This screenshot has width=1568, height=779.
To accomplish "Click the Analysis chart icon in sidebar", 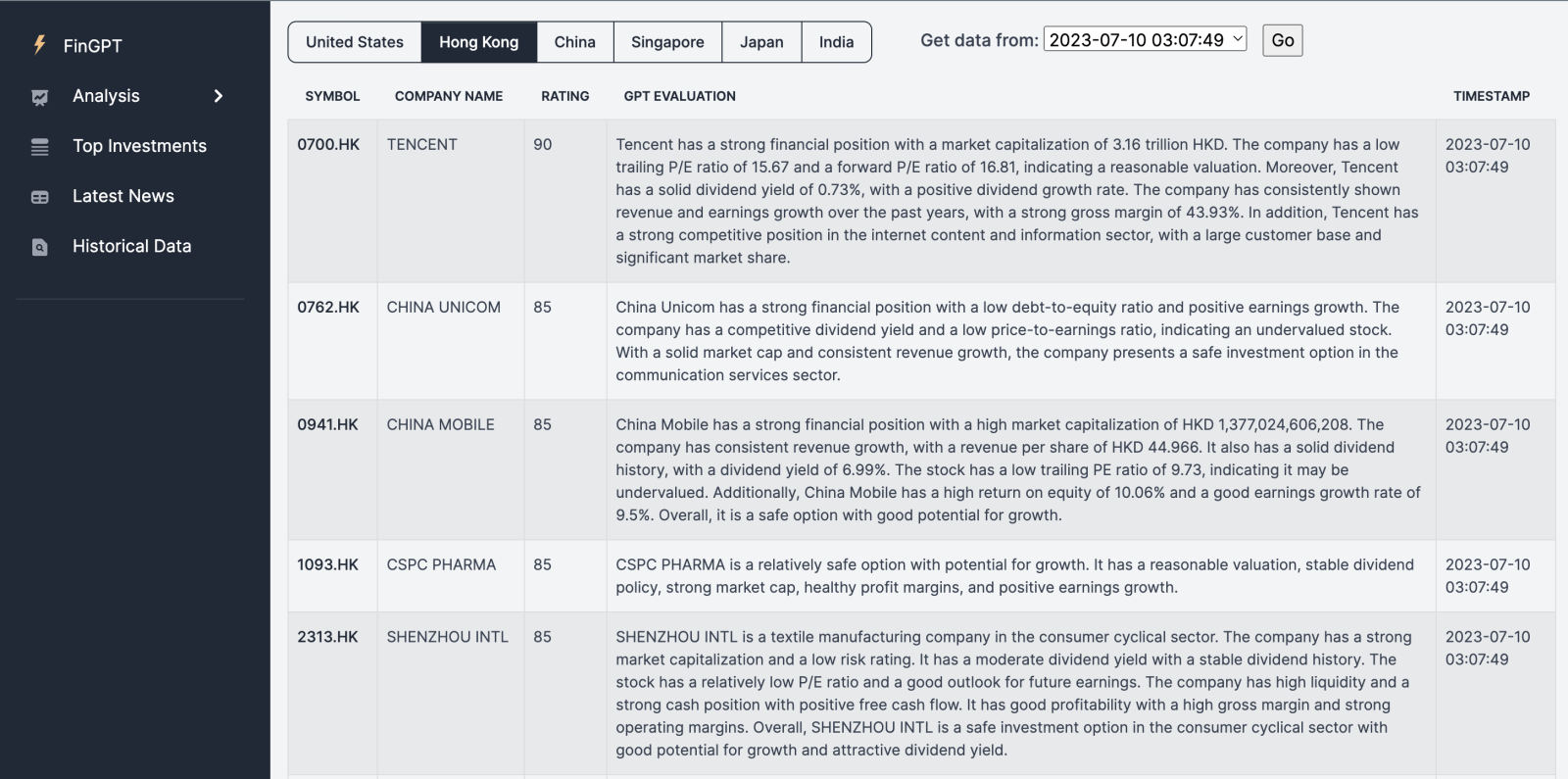I will pyautogui.click(x=39, y=97).
